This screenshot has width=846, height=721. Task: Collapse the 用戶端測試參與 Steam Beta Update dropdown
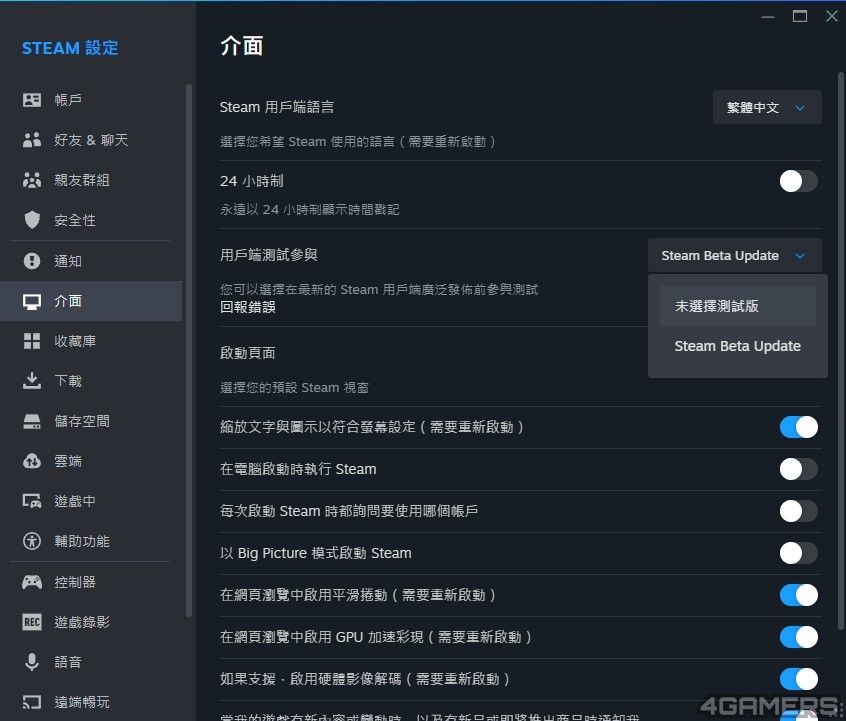click(735, 255)
